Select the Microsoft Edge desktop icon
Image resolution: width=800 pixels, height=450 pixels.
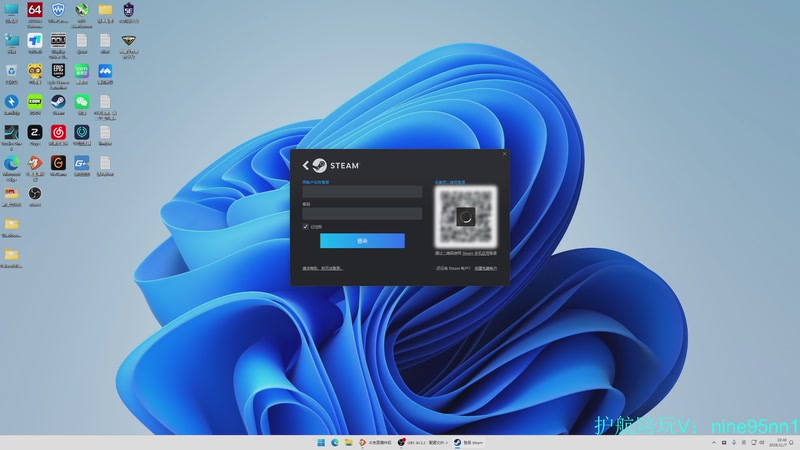11,163
